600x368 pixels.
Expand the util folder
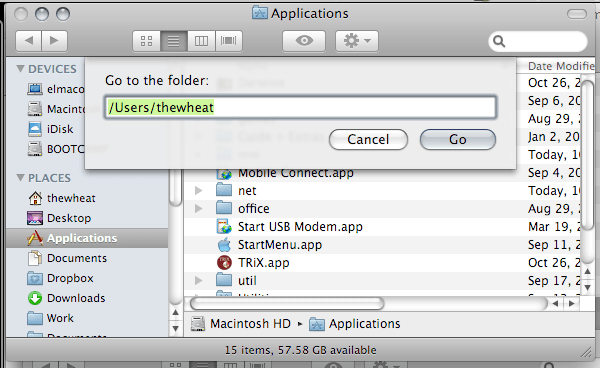click(x=198, y=280)
